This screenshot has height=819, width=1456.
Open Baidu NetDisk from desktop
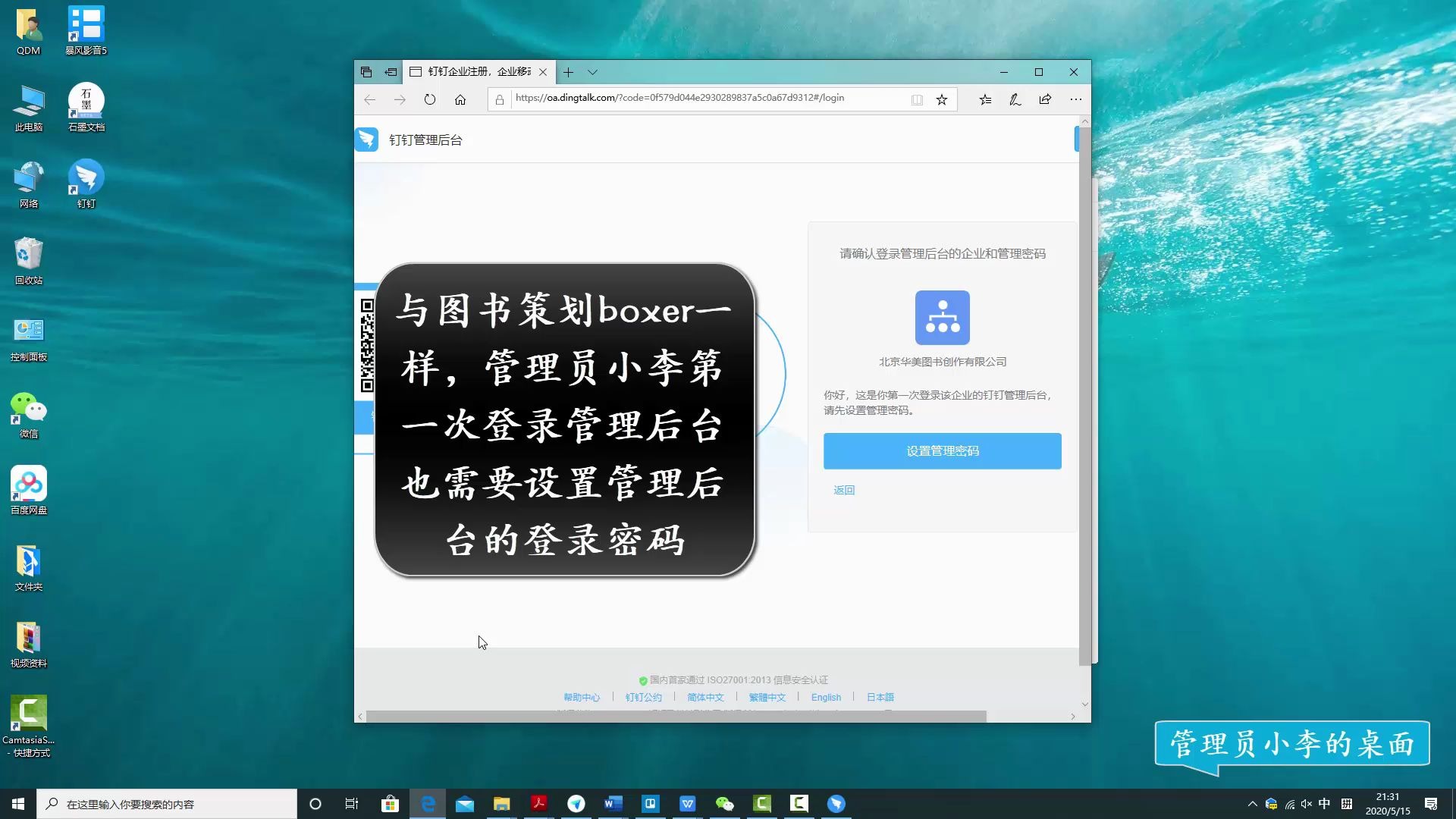28,486
